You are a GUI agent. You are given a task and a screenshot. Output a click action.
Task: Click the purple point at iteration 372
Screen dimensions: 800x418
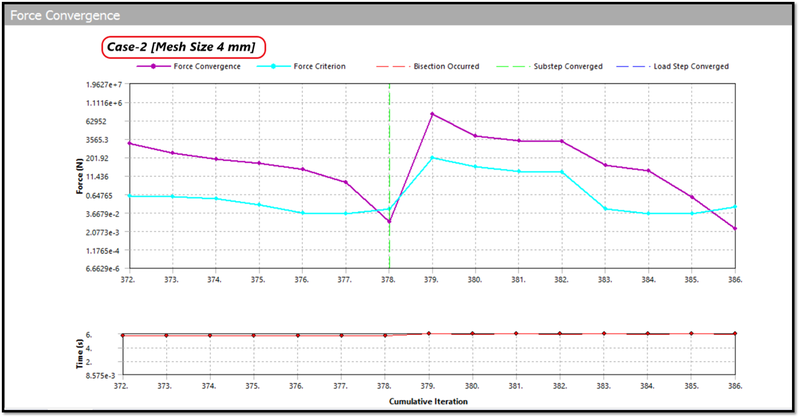(130, 143)
